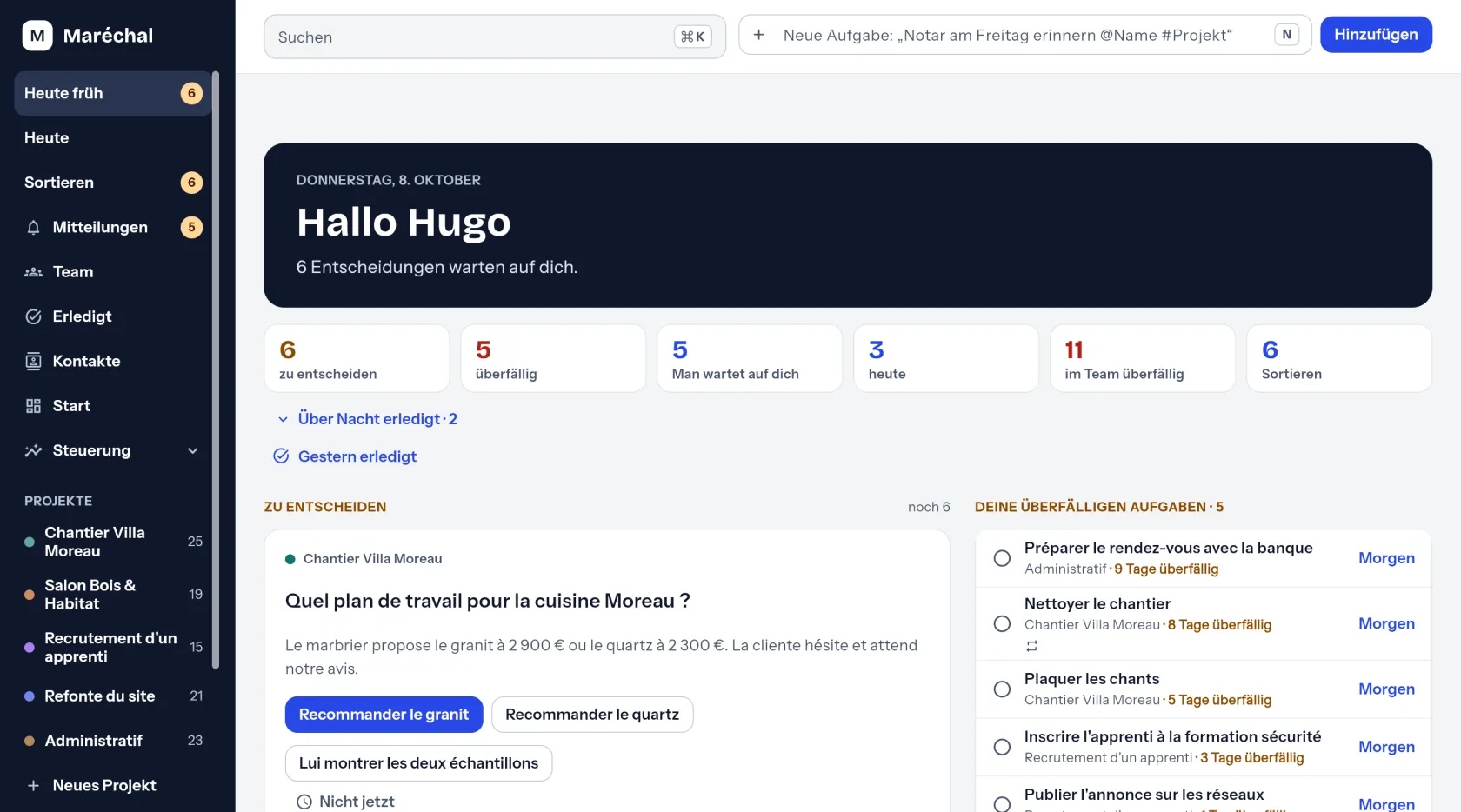Screen dimensions: 1461x812
Task: Expand the Steuerung section chevron
Action: 193,450
